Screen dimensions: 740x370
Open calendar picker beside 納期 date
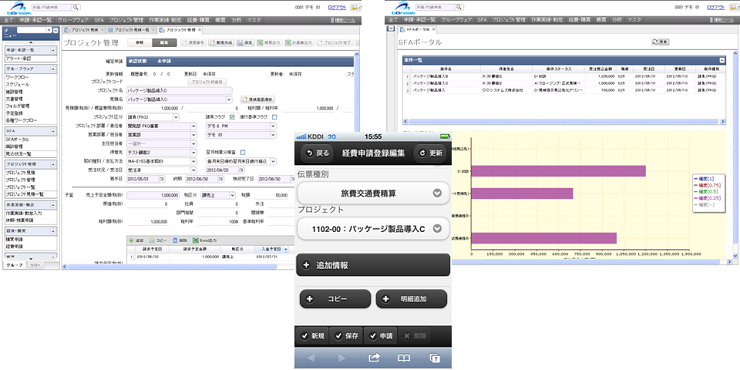pos(220,179)
